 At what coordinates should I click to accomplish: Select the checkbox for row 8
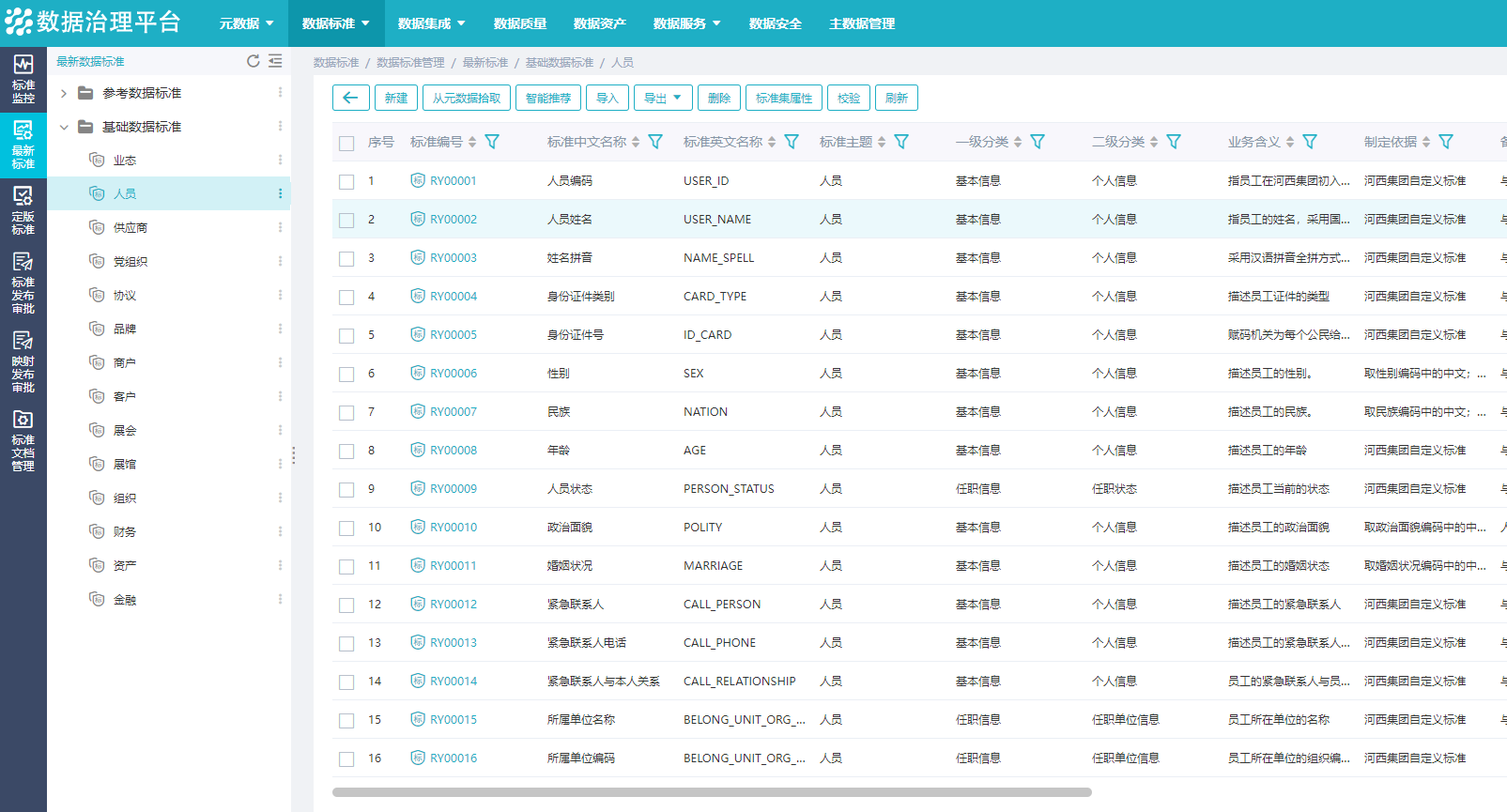pos(346,451)
